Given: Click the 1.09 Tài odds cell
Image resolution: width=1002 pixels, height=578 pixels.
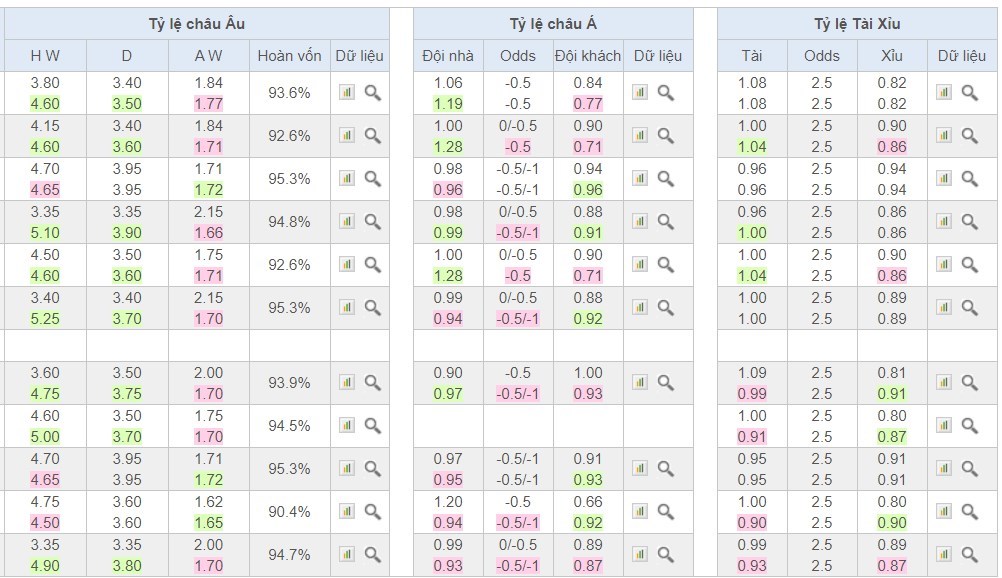Looking at the screenshot, I should click(752, 373).
